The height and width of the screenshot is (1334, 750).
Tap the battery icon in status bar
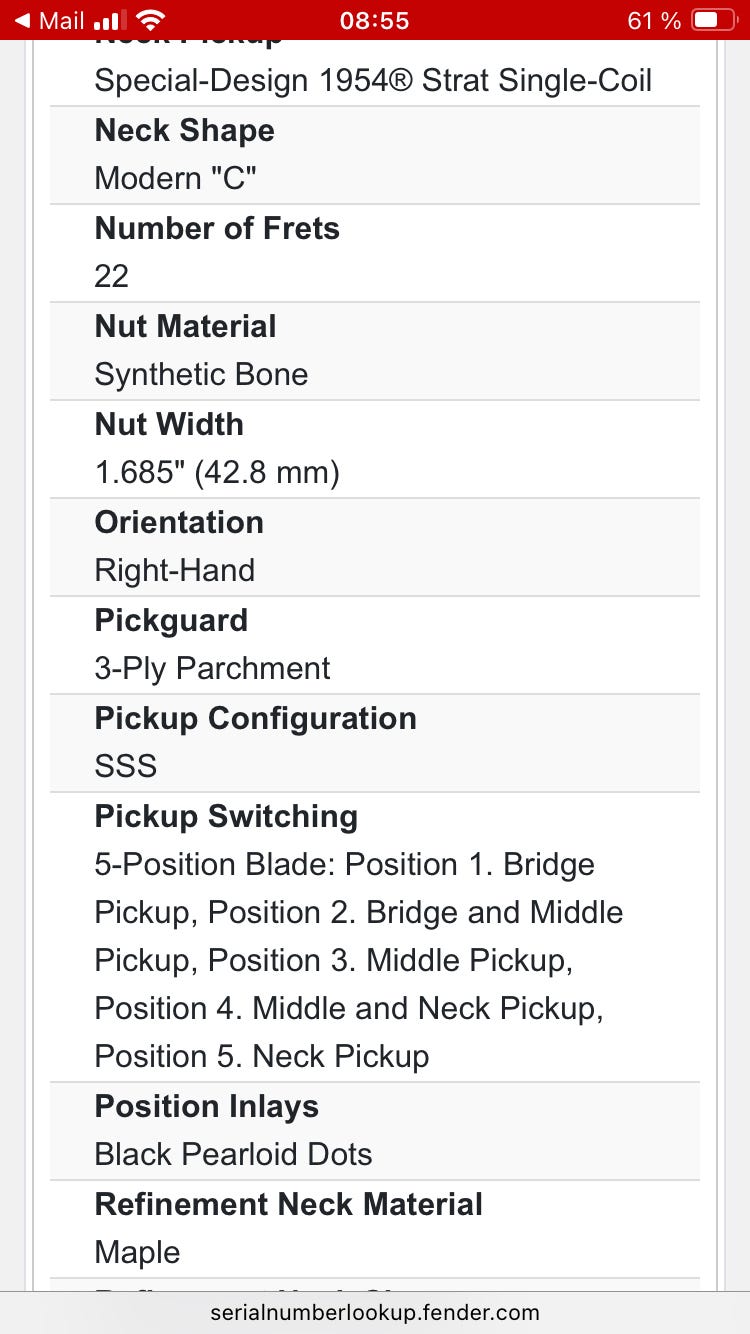(x=713, y=20)
